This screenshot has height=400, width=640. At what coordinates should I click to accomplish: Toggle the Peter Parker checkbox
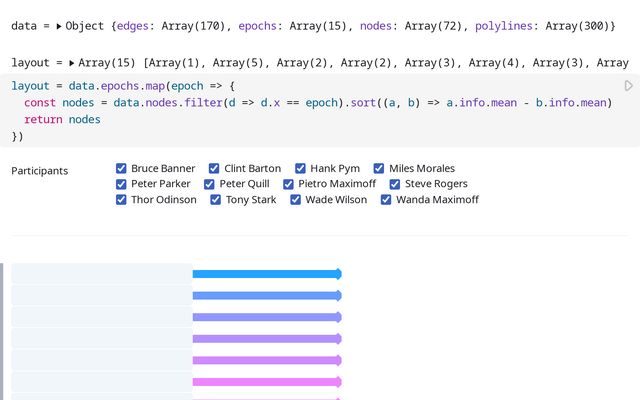[x=121, y=184]
